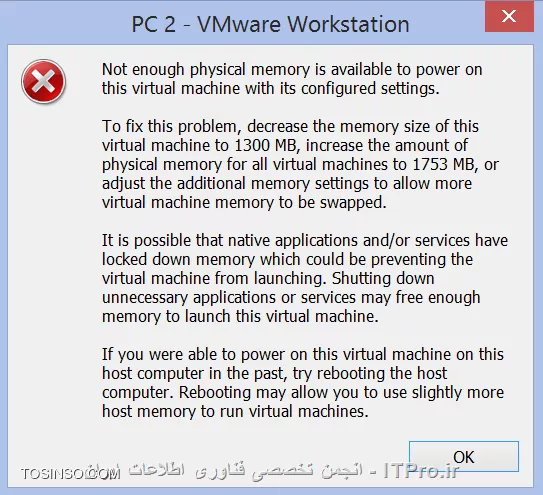The image size is (543, 495).
Task: Click the ITPro.ir watermark text
Action: coord(421,470)
